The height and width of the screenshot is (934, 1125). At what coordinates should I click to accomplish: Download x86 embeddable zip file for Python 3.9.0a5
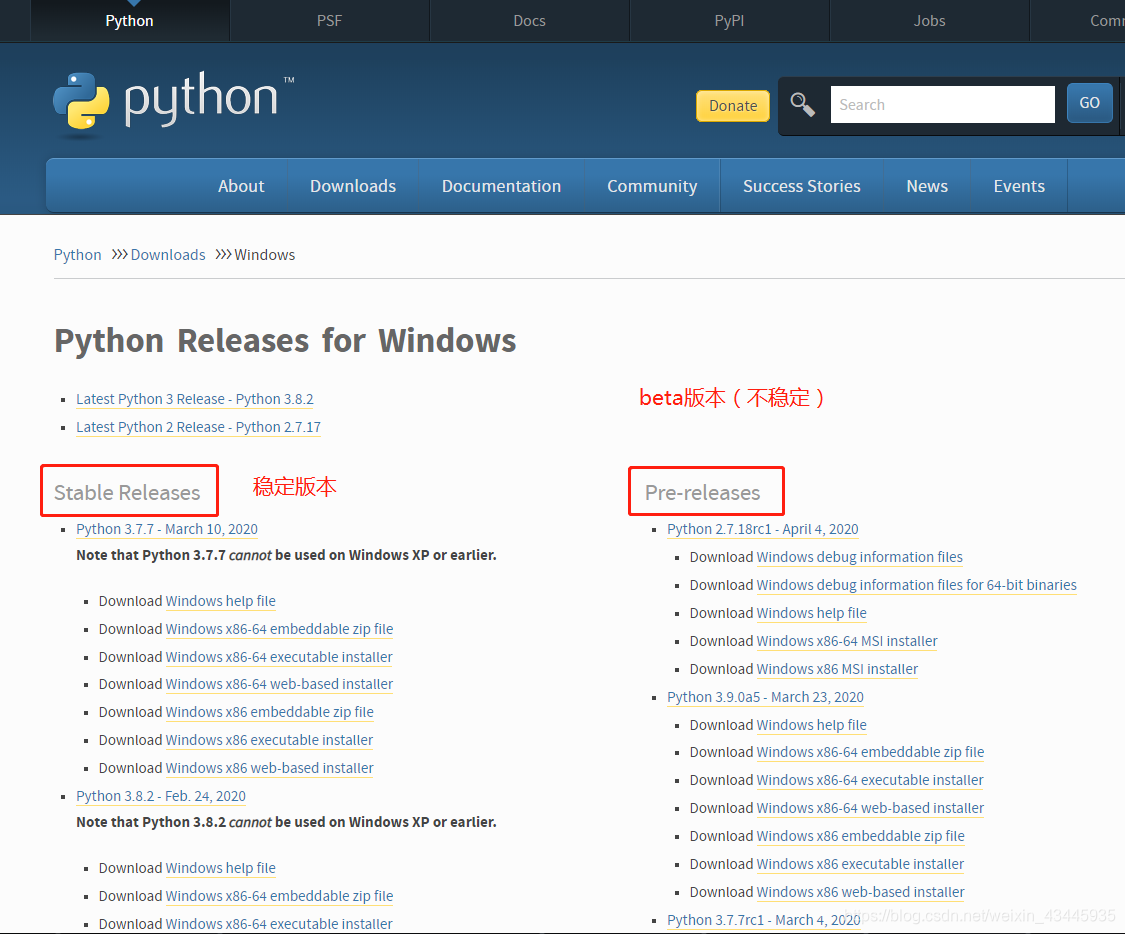860,836
